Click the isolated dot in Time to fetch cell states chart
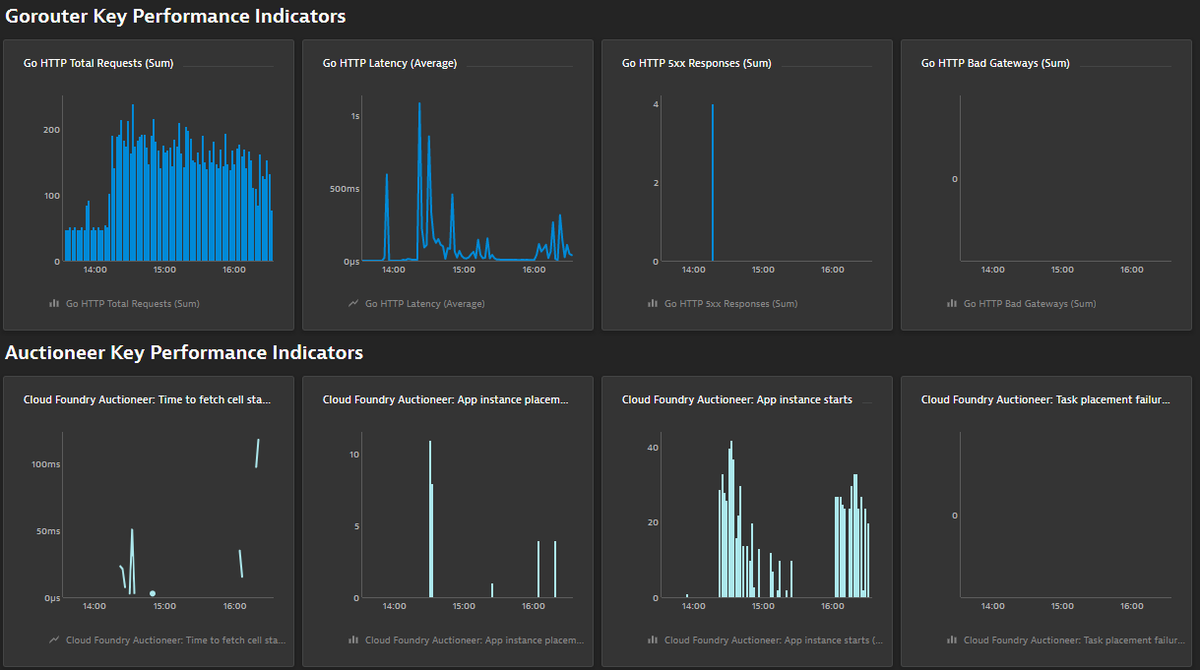The image size is (1200, 670). (x=152, y=593)
